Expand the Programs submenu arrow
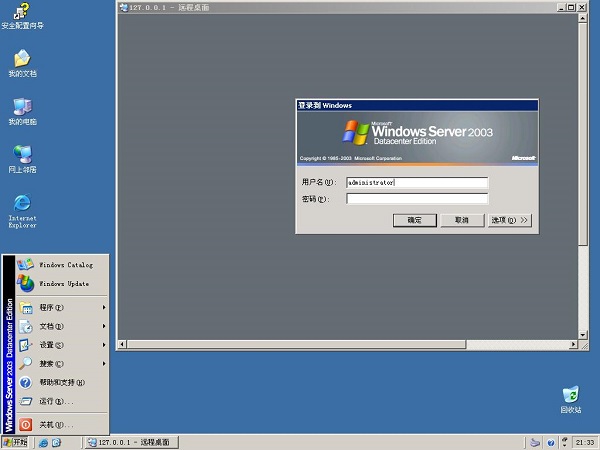Image resolution: width=600 pixels, height=450 pixels. point(104,307)
